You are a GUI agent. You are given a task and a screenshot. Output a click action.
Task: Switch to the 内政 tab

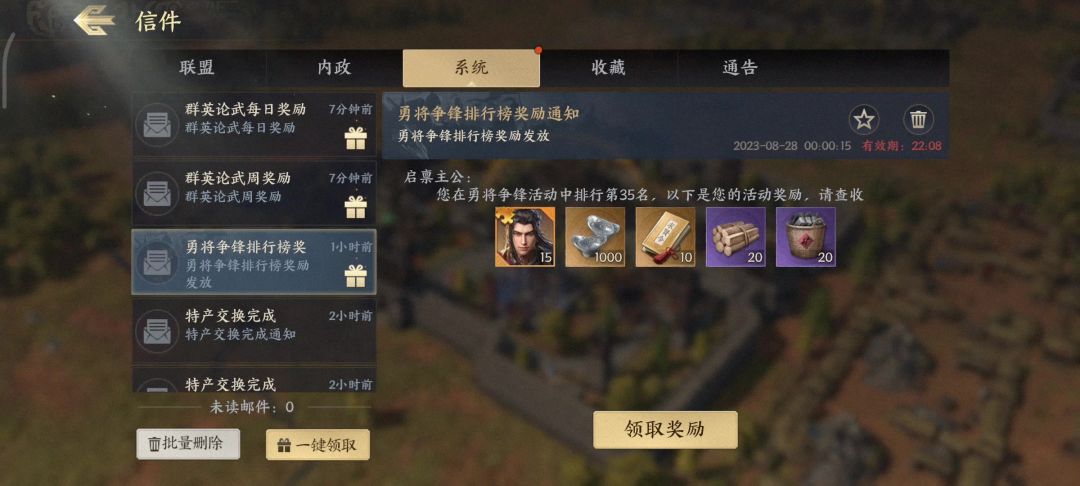coord(335,67)
